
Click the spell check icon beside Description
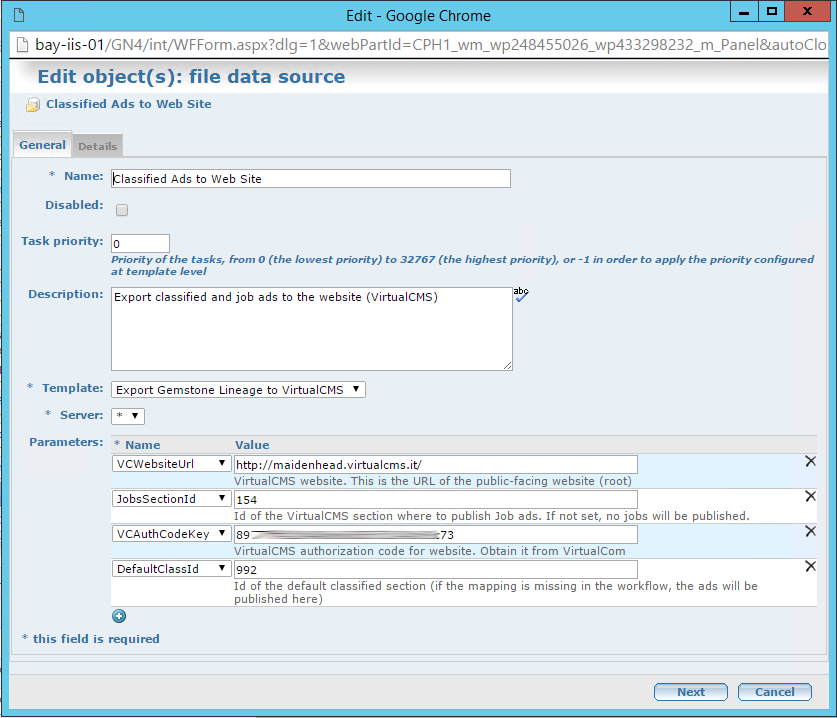521,294
